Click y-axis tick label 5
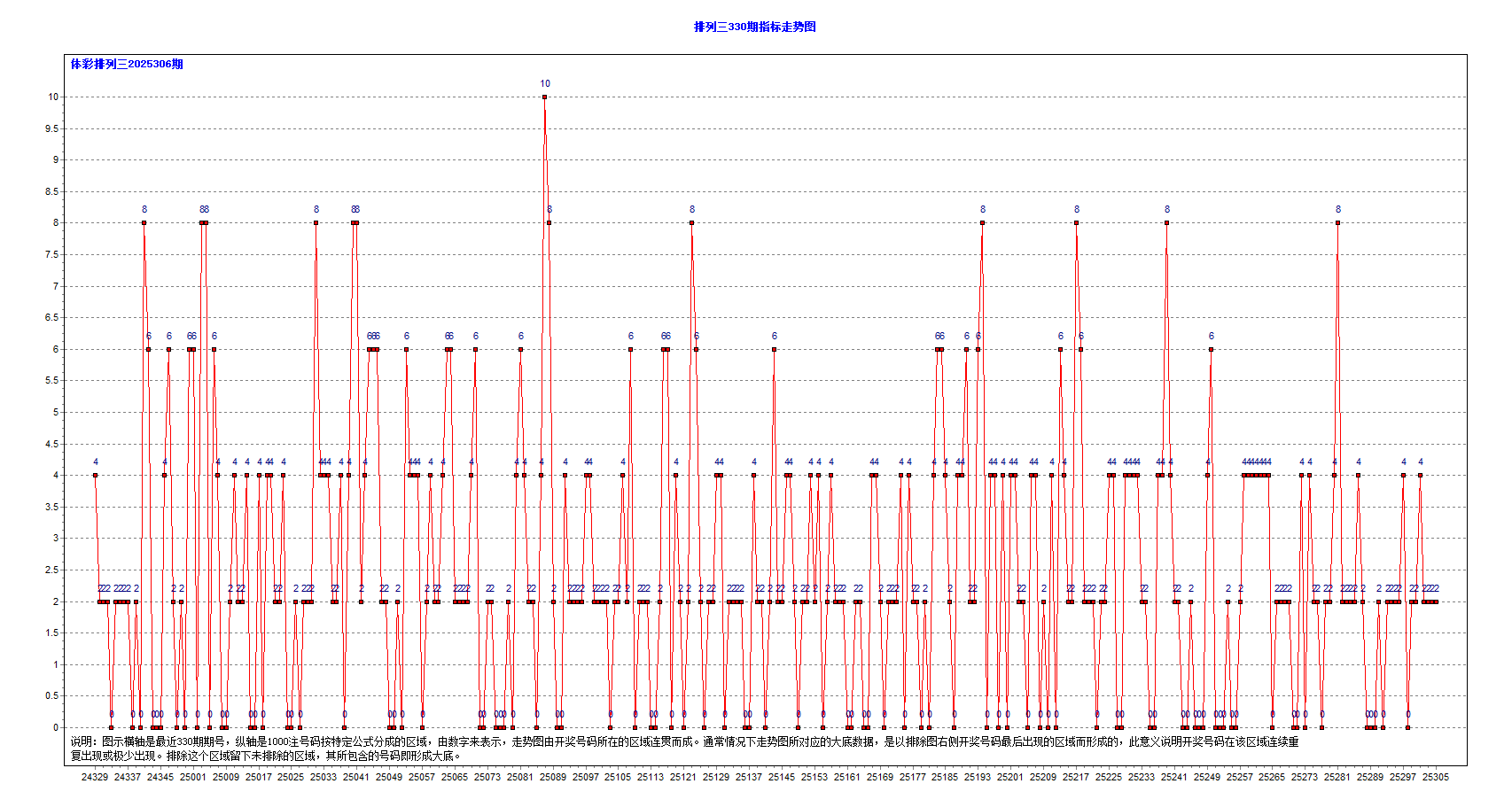The image size is (1512, 807). tap(56, 412)
